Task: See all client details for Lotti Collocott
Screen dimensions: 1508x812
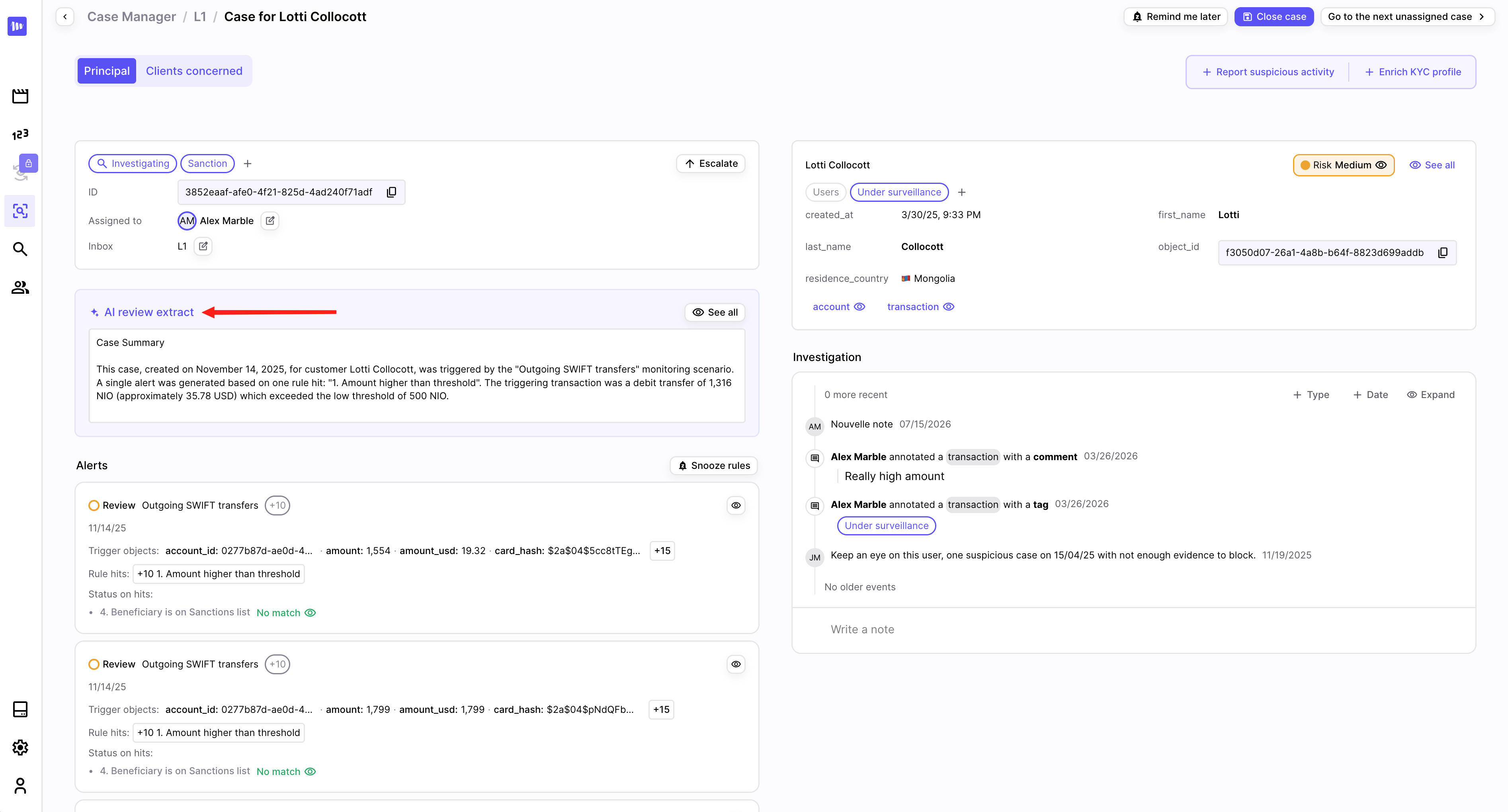Action: (1432, 165)
